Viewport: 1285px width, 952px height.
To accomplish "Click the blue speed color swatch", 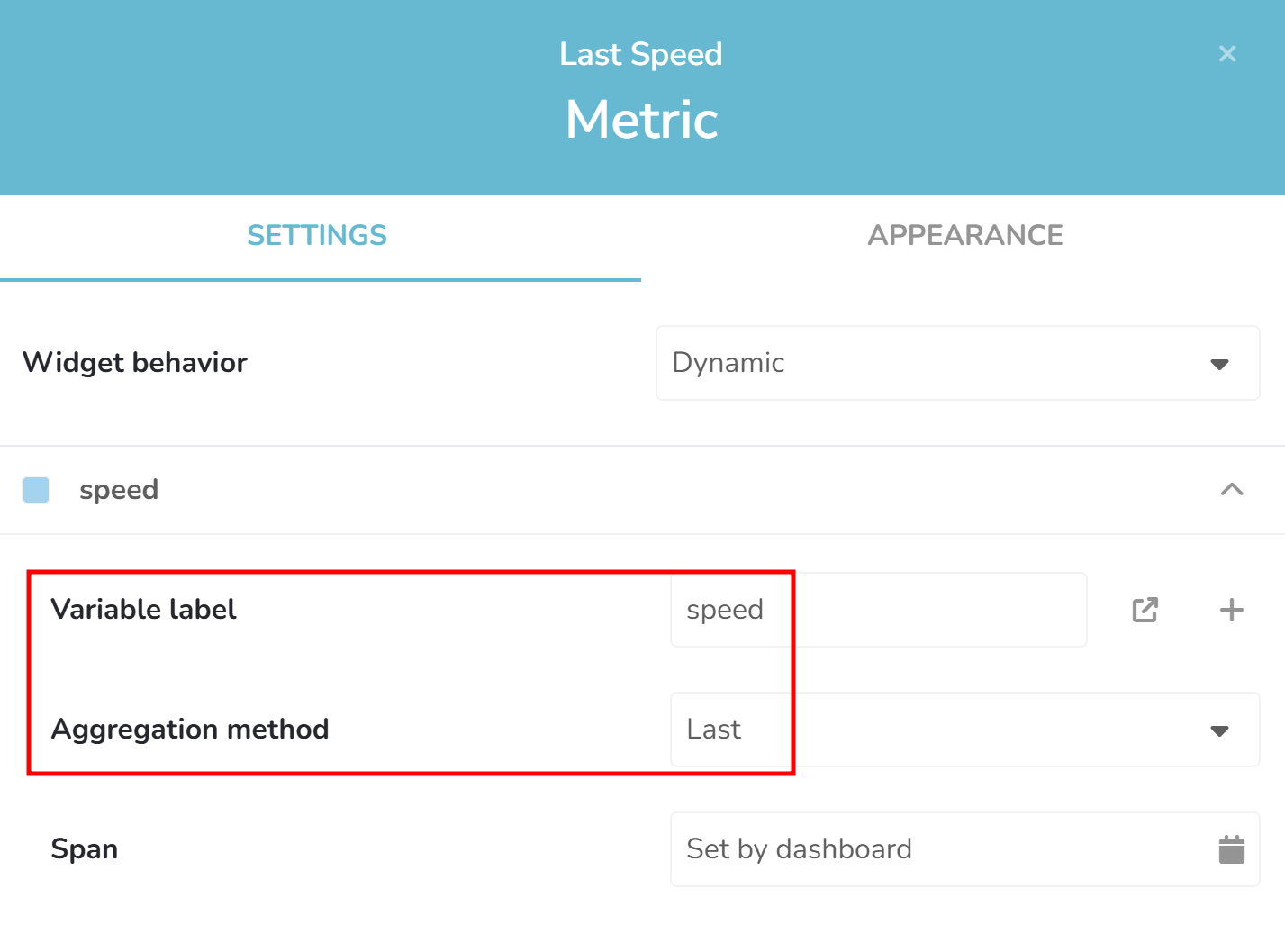I will [36, 490].
